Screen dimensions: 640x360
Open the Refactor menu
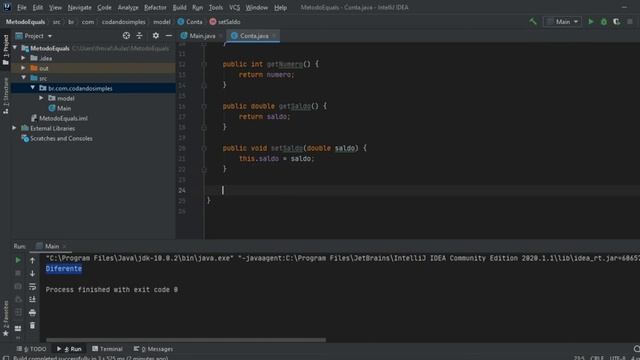coord(155,7)
